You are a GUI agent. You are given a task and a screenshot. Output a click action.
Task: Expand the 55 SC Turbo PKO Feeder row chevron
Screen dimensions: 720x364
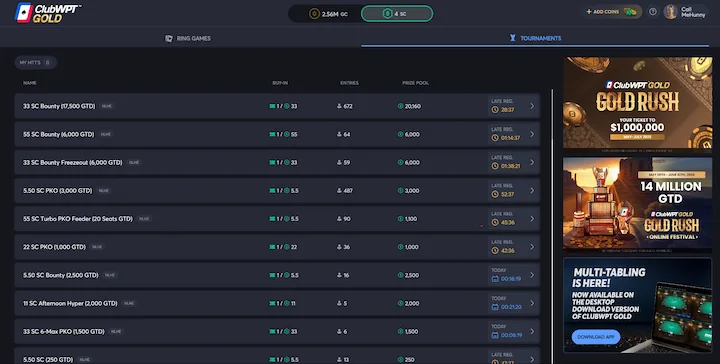[x=532, y=219]
